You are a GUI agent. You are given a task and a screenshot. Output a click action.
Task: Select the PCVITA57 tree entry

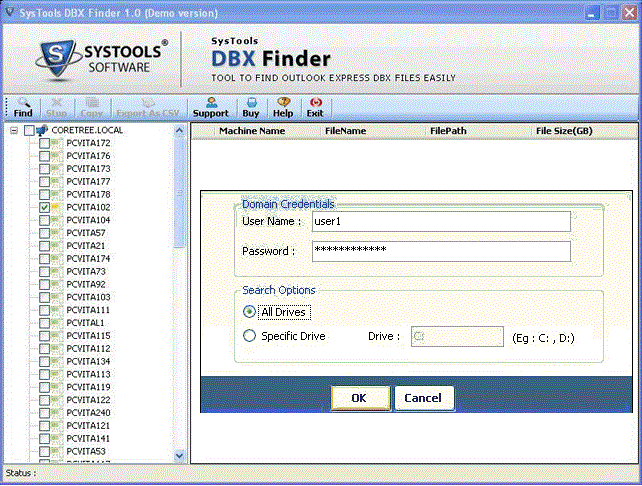(x=86, y=233)
